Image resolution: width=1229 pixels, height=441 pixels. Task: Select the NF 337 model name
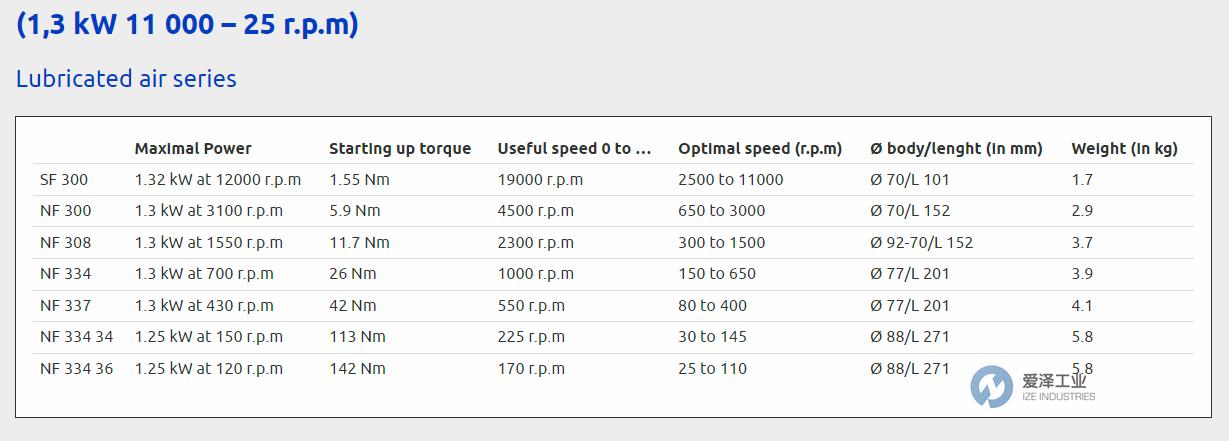pos(65,305)
